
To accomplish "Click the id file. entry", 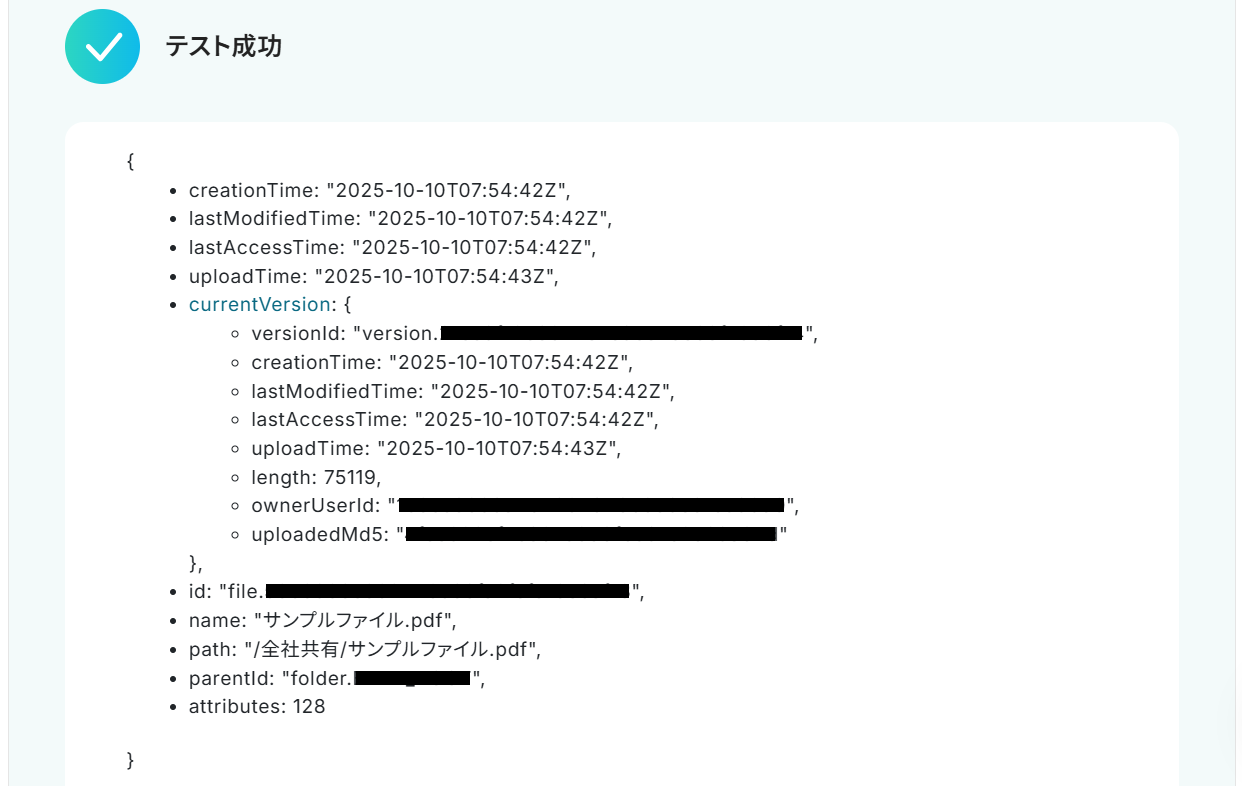I will coord(416,592).
